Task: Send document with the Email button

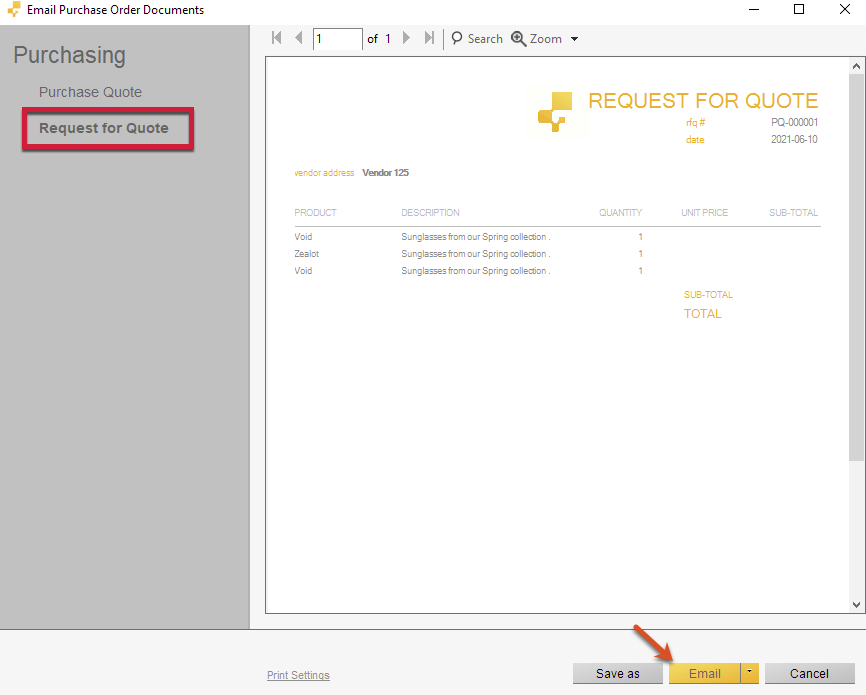Action: tap(704, 673)
